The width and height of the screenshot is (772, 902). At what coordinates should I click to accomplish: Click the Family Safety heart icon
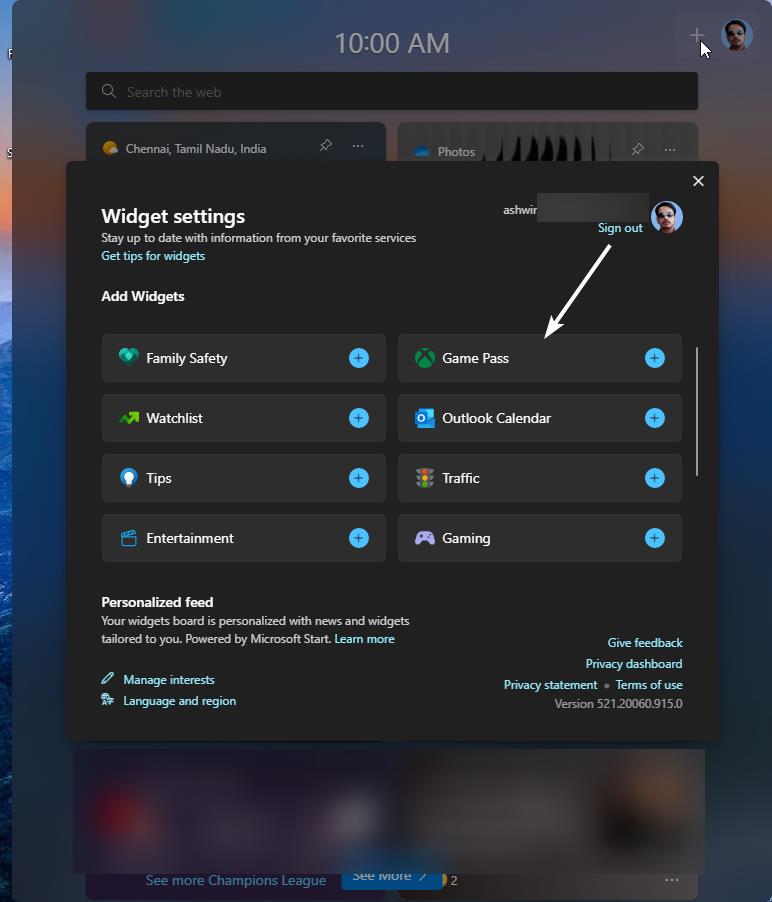tap(128, 357)
